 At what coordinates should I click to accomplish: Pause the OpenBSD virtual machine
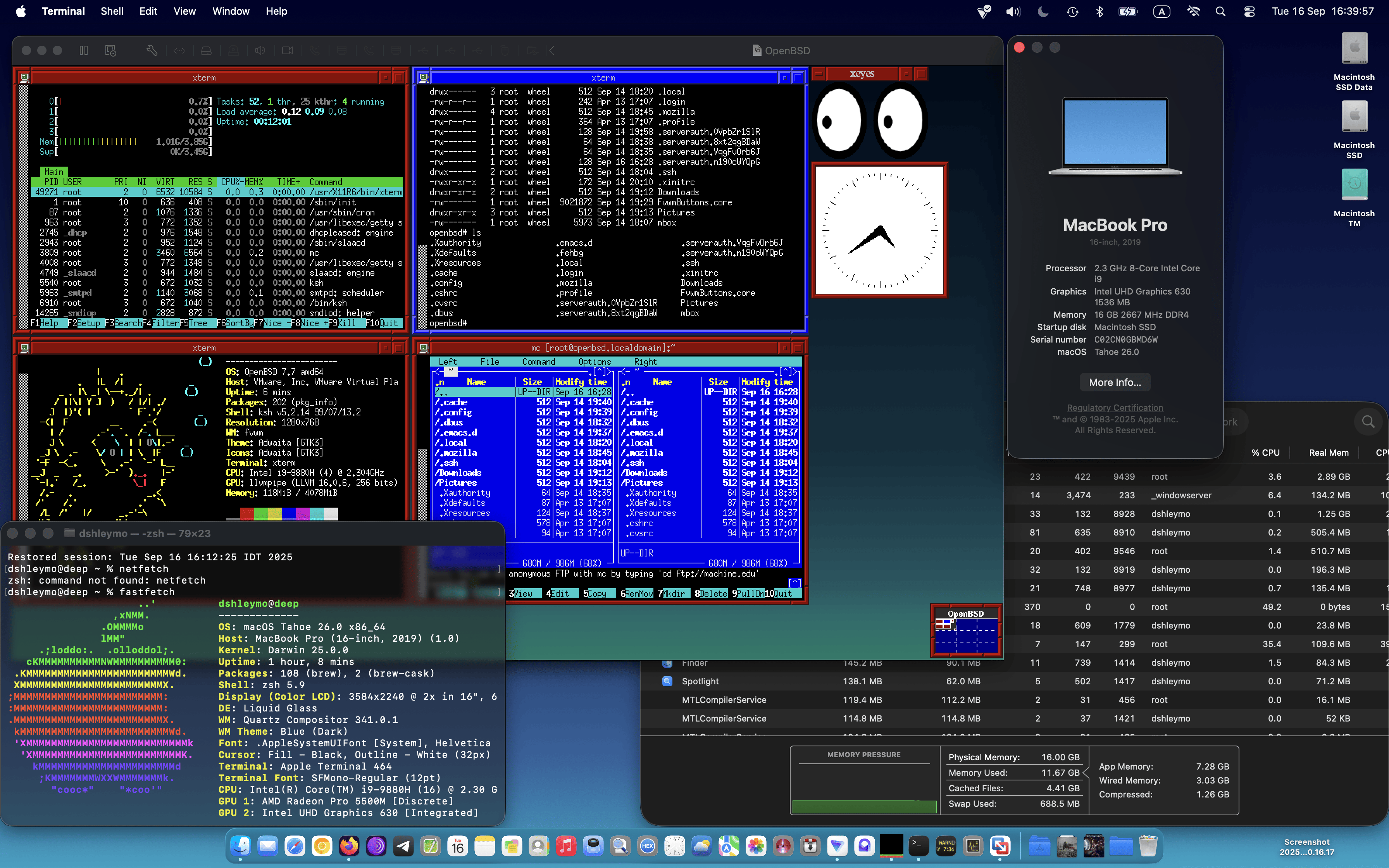(x=84, y=50)
